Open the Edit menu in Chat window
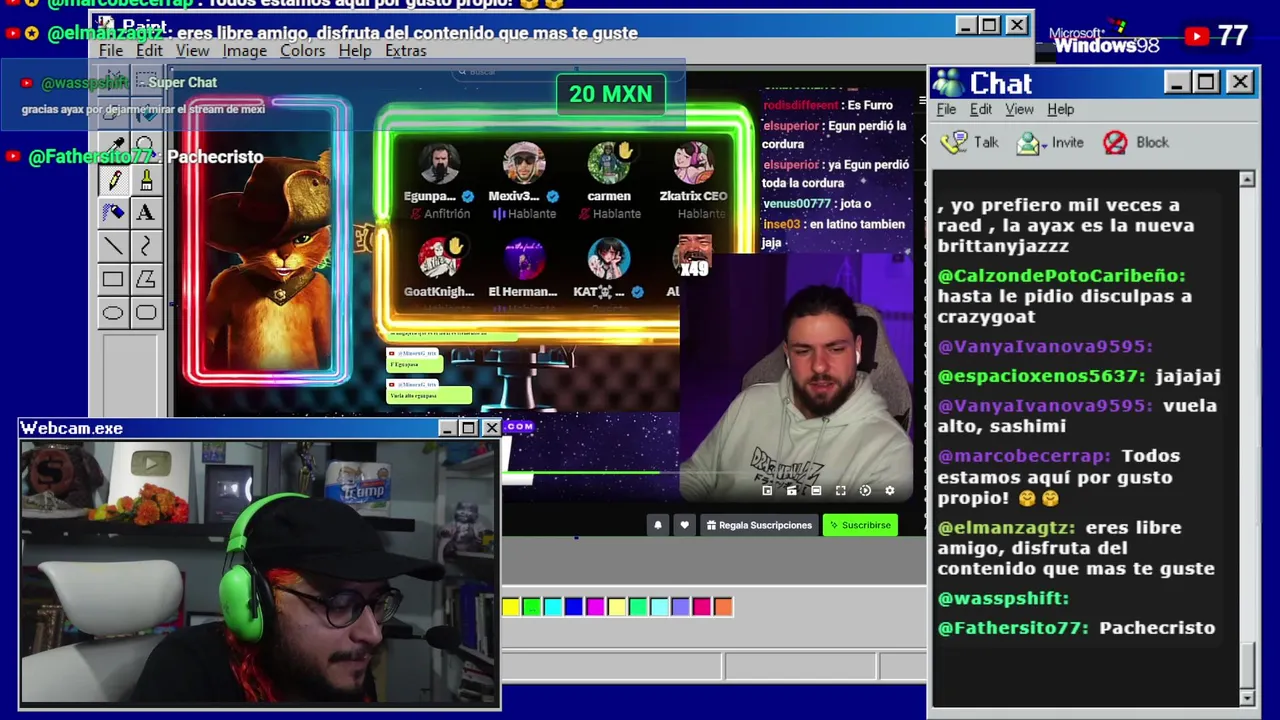The image size is (1280, 720). pos(981,110)
